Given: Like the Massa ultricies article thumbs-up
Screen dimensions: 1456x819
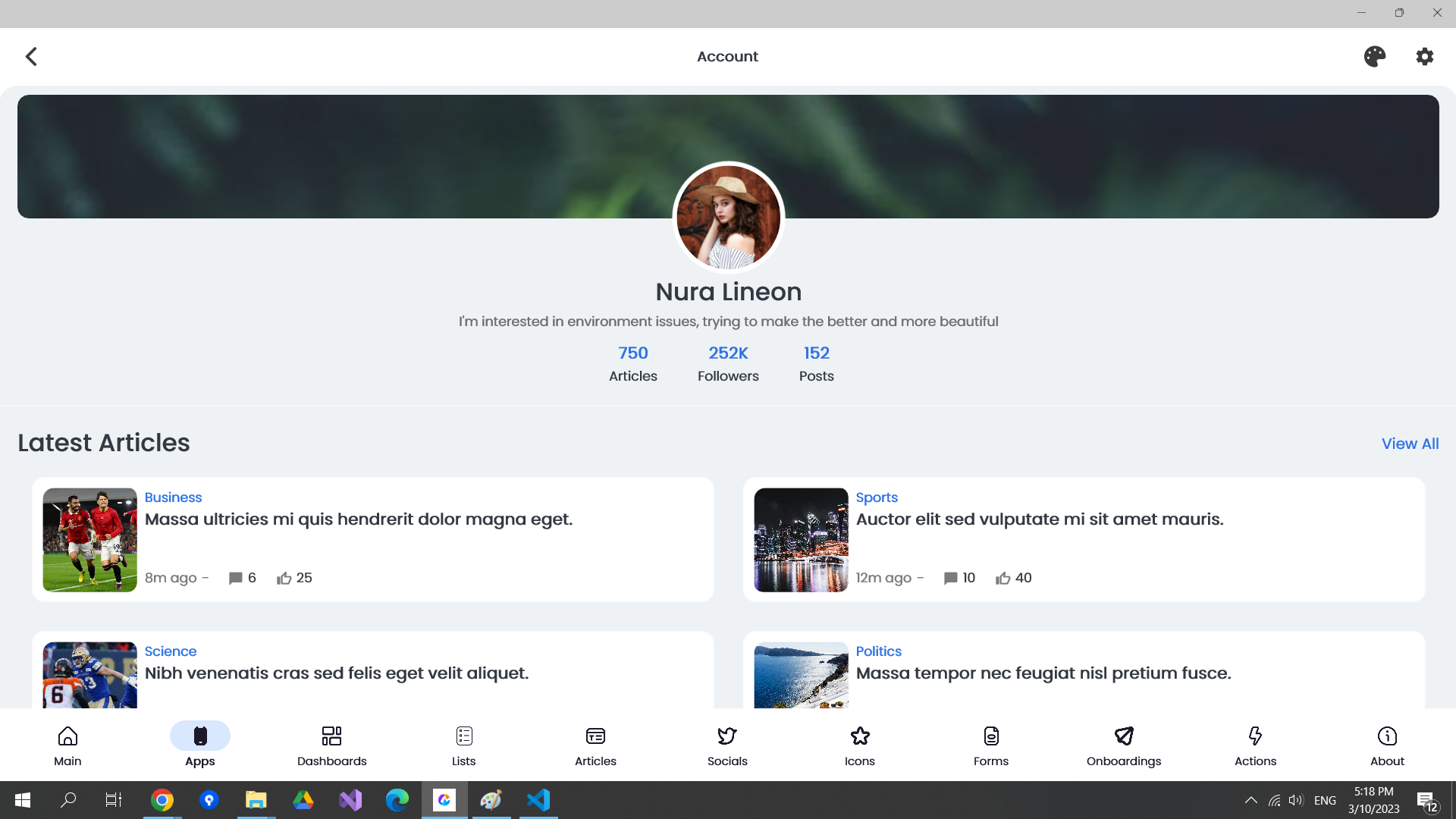Looking at the screenshot, I should click(x=284, y=578).
